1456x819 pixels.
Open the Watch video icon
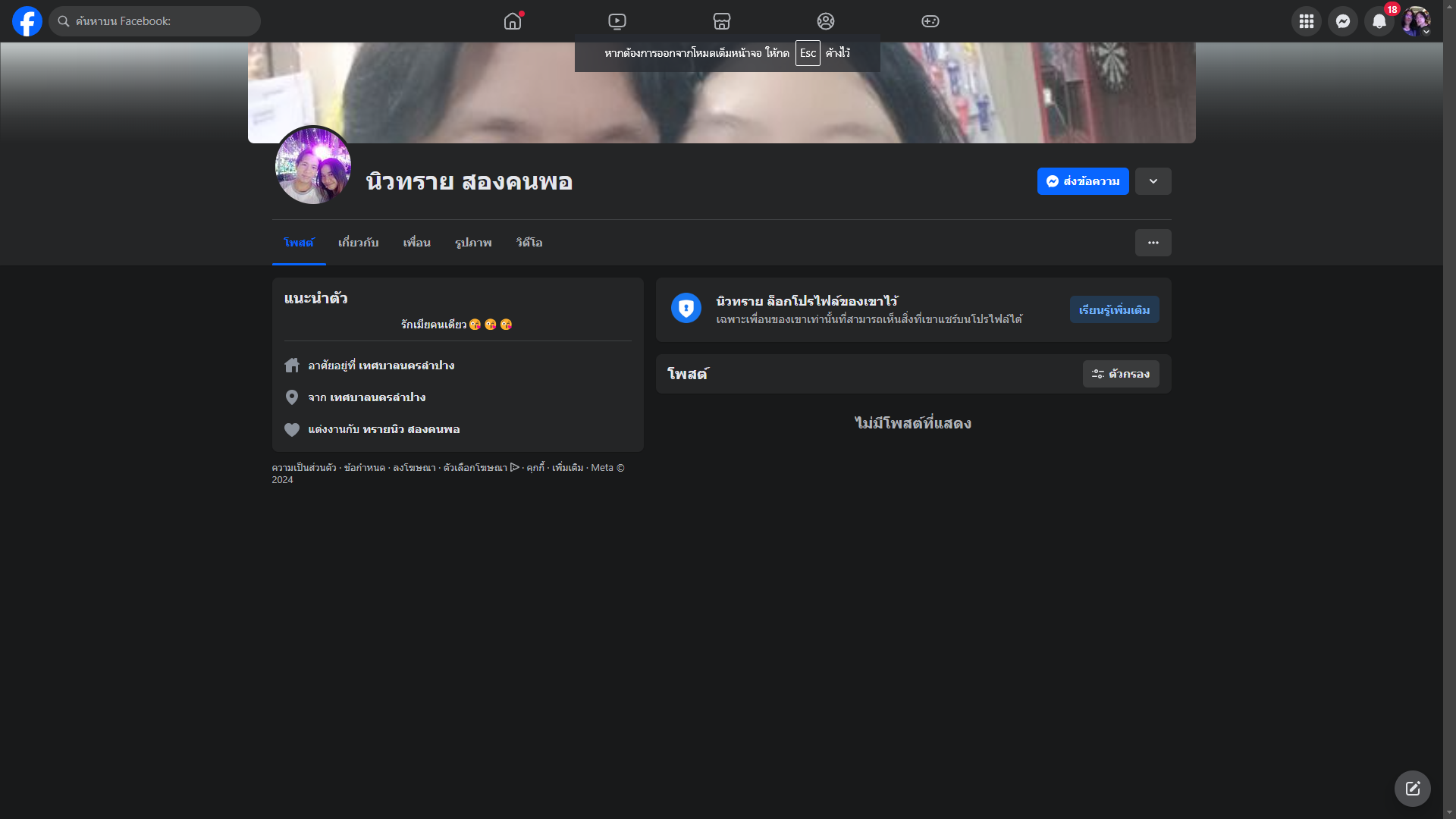click(617, 21)
